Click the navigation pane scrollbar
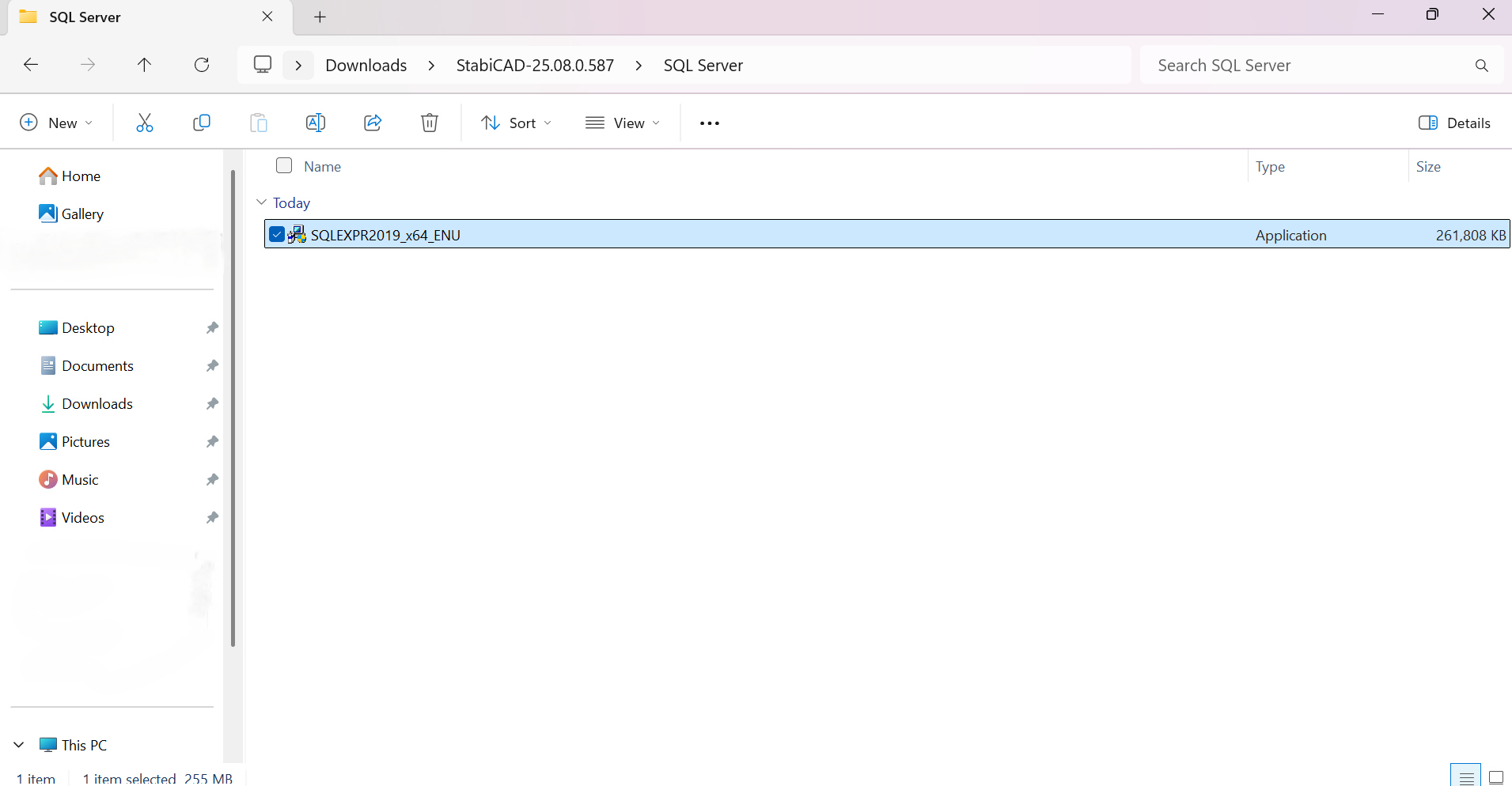This screenshot has height=786, width=1512. coord(233,409)
